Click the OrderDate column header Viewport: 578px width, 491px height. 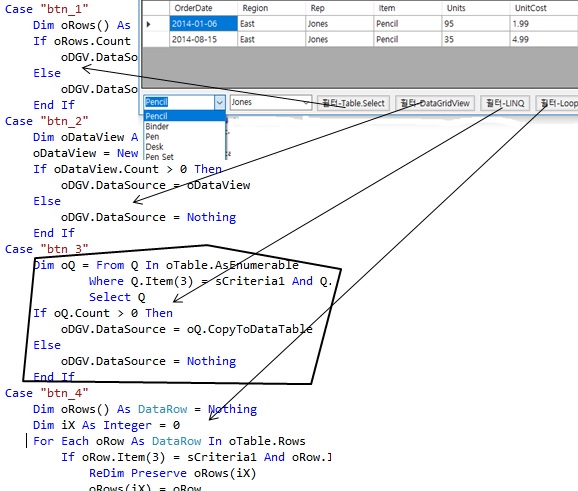[x=203, y=8]
